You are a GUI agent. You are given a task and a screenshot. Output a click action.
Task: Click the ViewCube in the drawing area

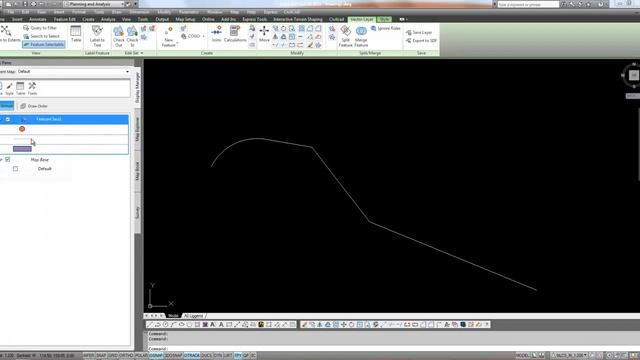click(633, 75)
